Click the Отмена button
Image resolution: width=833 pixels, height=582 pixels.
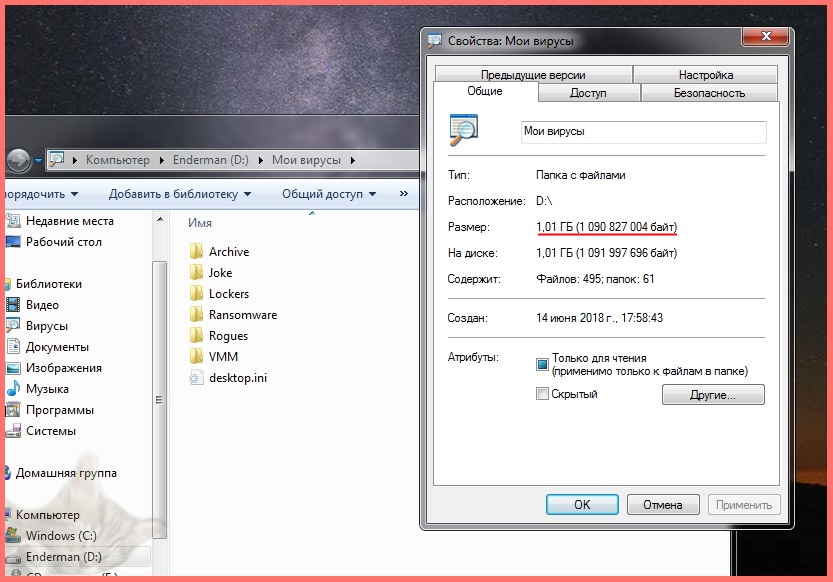coord(662,504)
